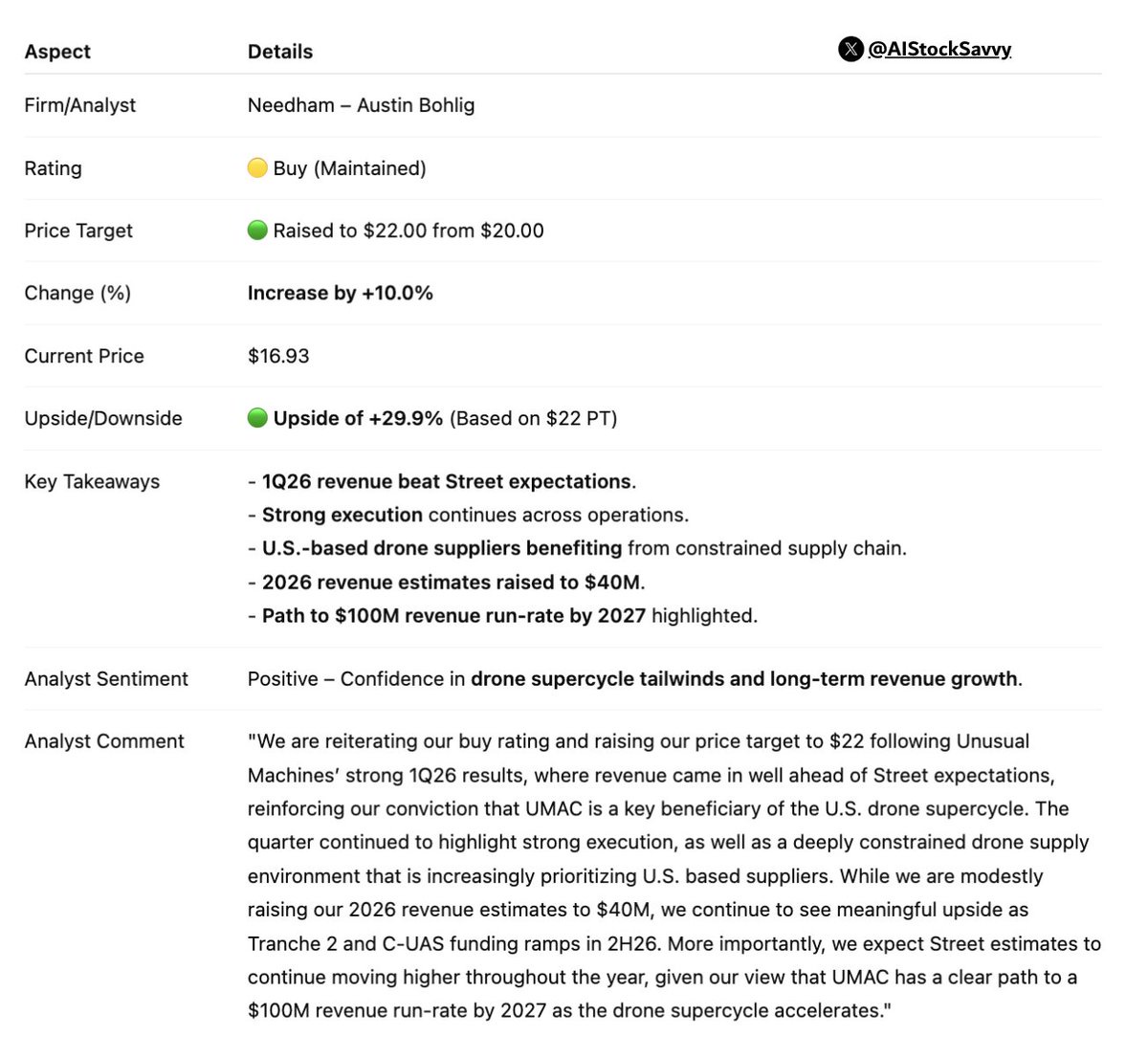Image resolution: width=1148 pixels, height=1058 pixels.
Task: Click Path to $100M revenue run-rate line
Action: coord(502,615)
